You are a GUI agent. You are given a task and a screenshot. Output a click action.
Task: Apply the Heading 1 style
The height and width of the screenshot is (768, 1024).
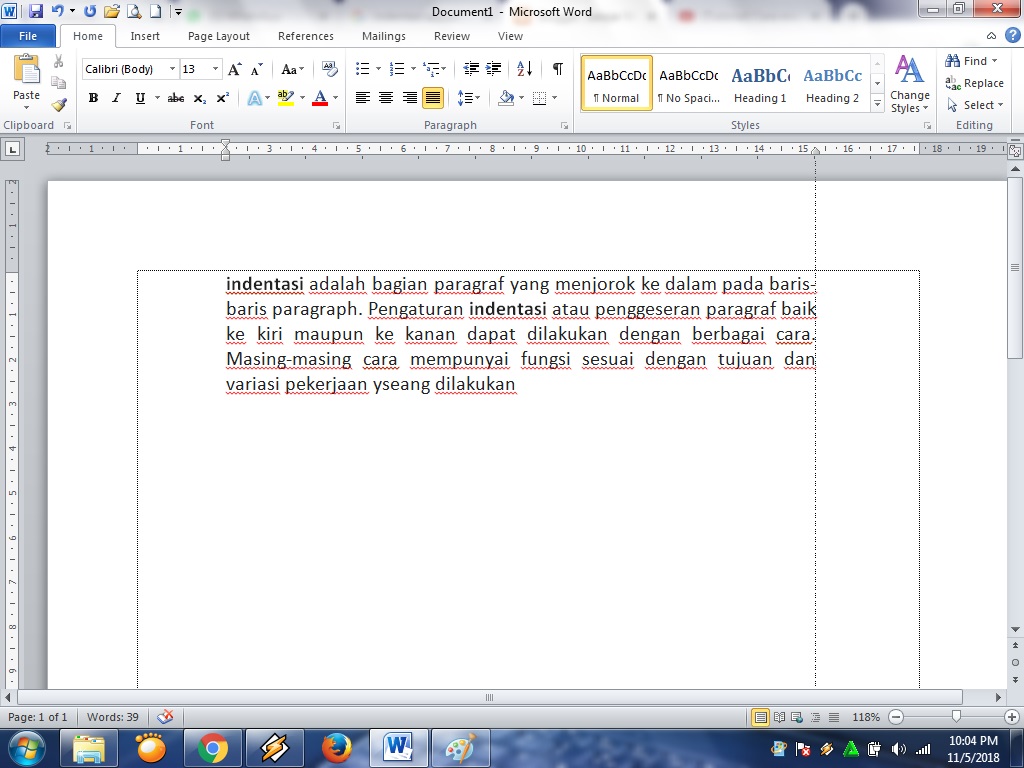coord(760,83)
